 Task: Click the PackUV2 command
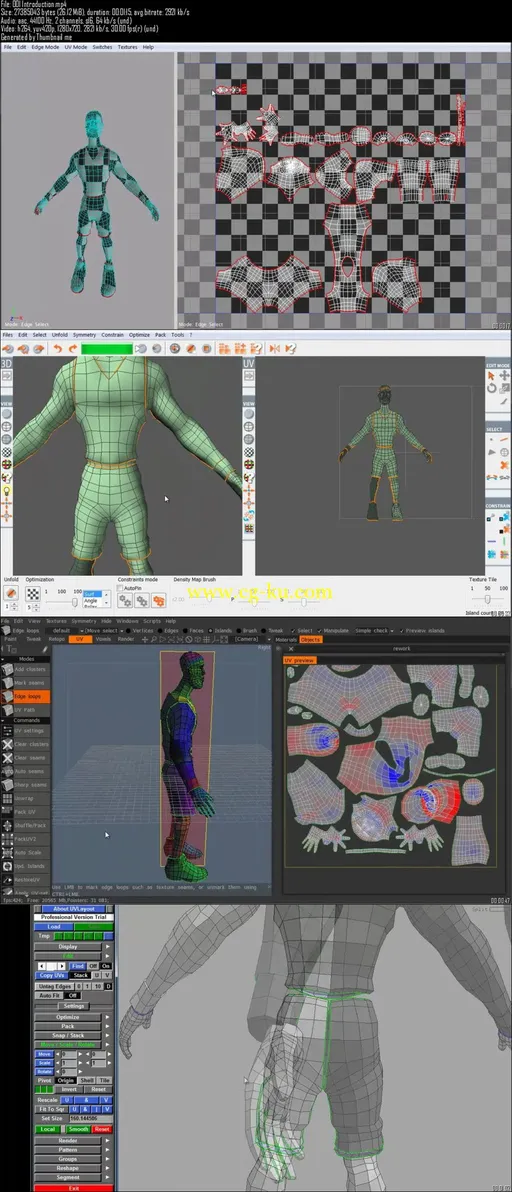tap(26, 839)
